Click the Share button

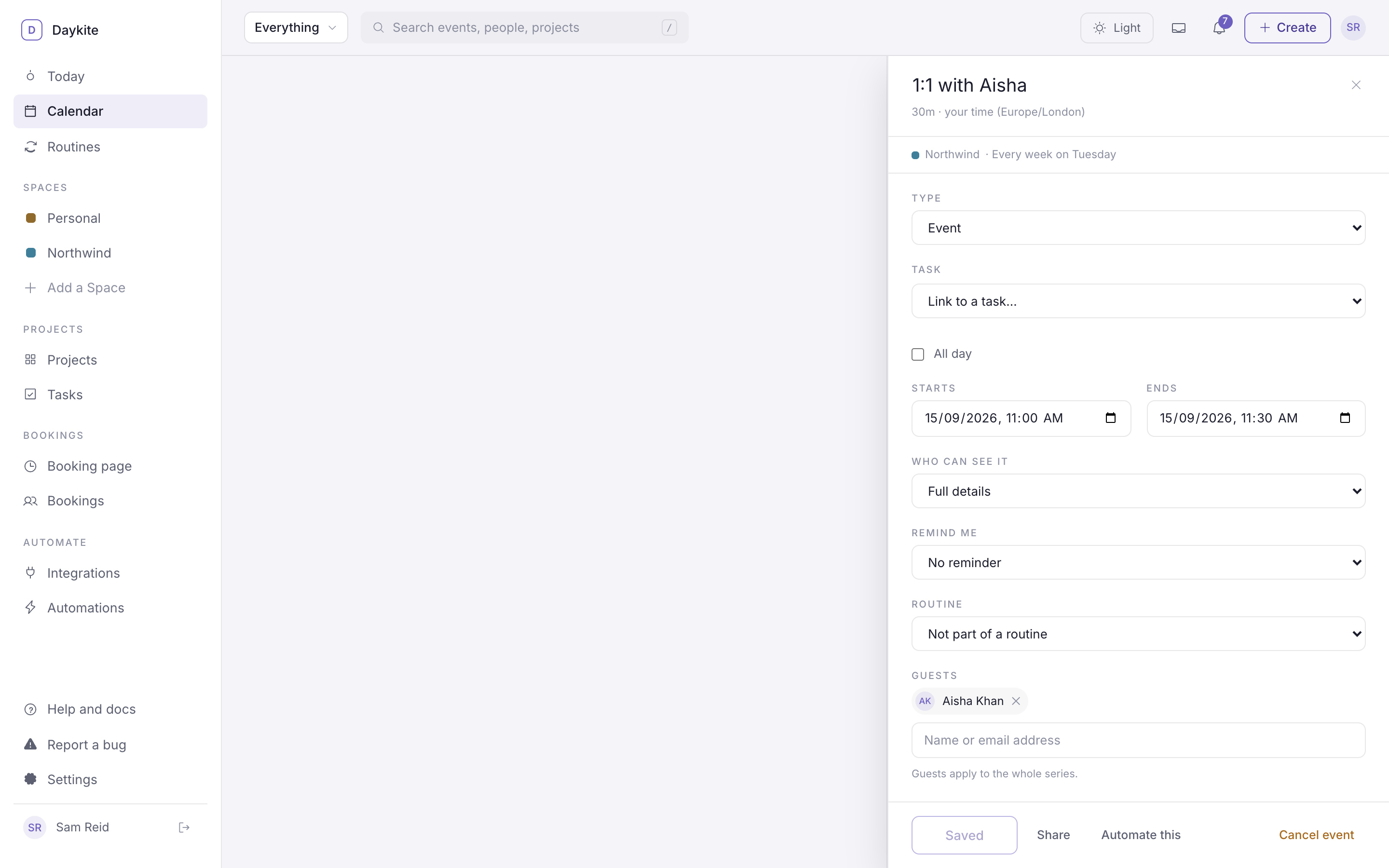[1053, 835]
